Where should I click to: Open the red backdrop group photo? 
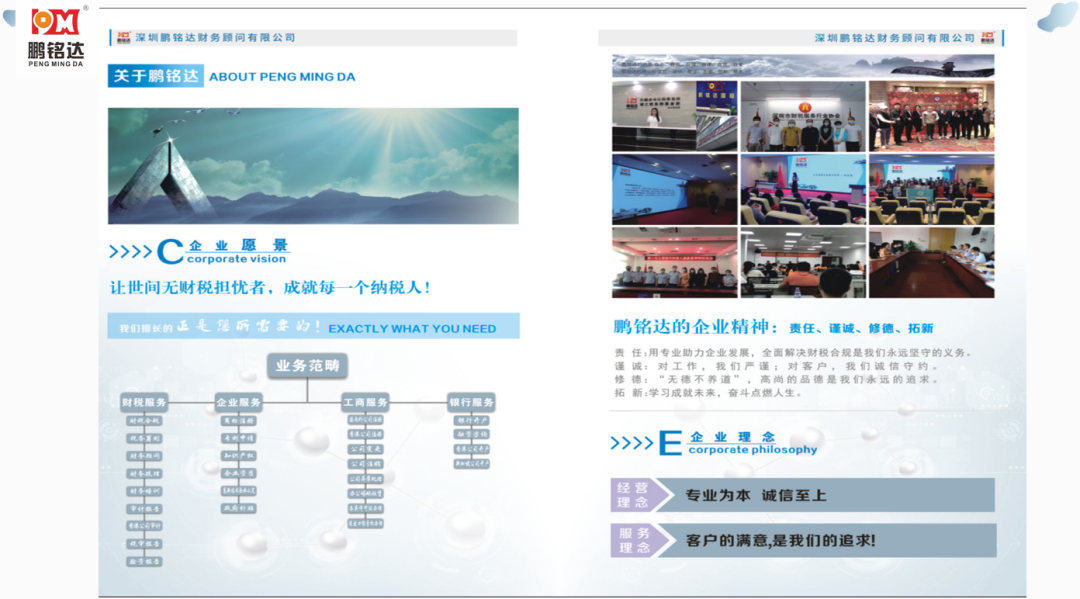click(x=932, y=116)
